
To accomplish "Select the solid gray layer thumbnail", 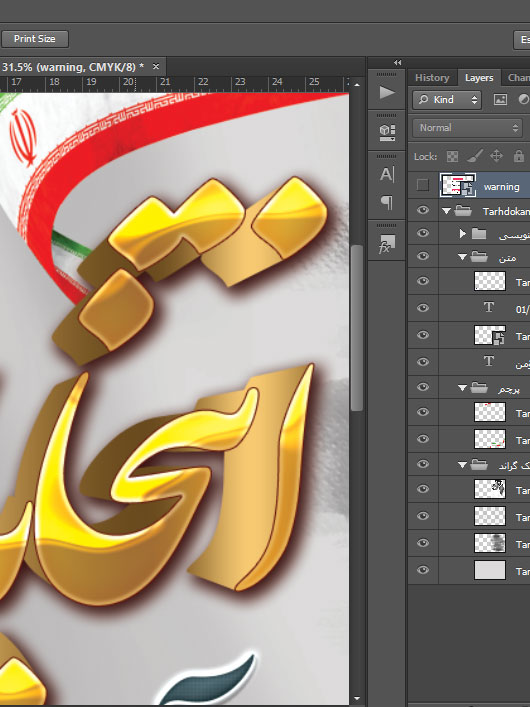I will click(490, 570).
